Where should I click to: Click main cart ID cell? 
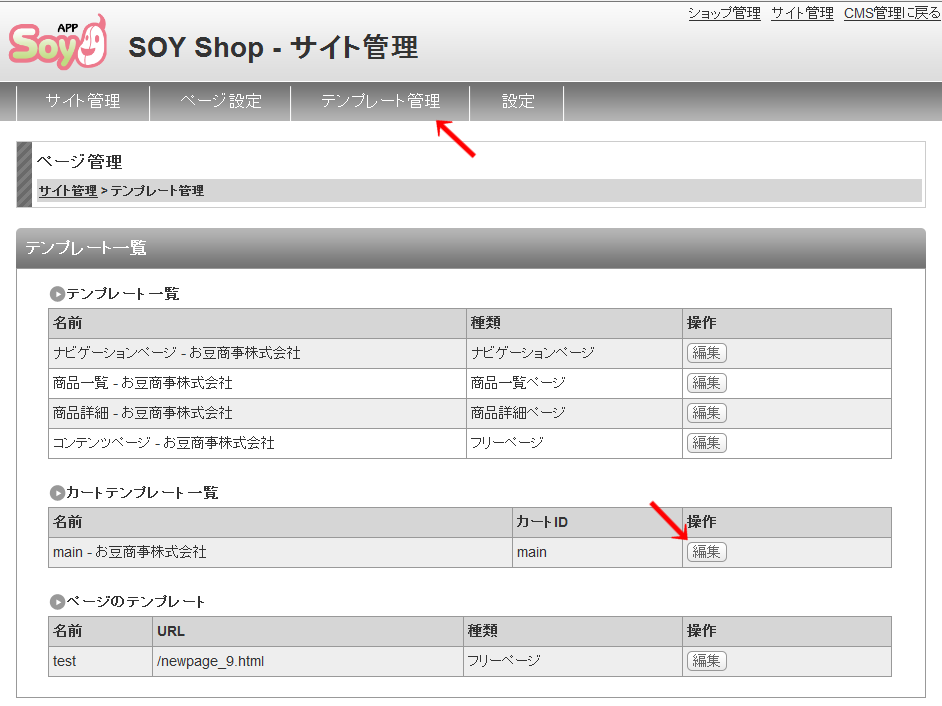tap(597, 552)
